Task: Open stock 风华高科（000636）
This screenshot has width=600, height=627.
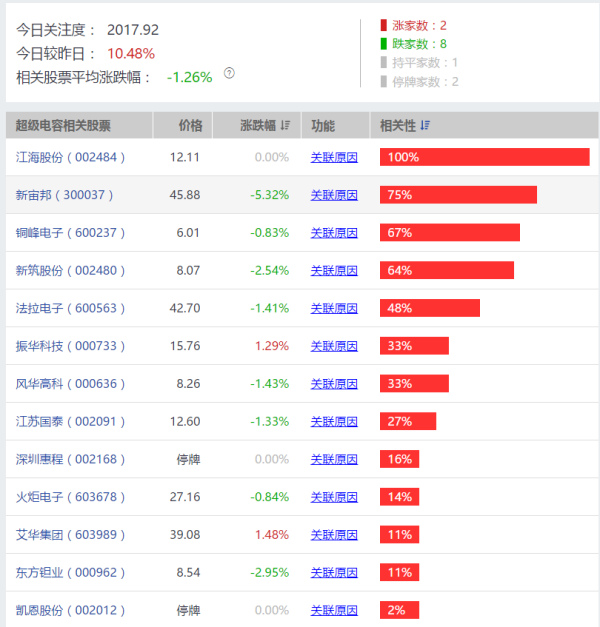Action: click(70, 384)
